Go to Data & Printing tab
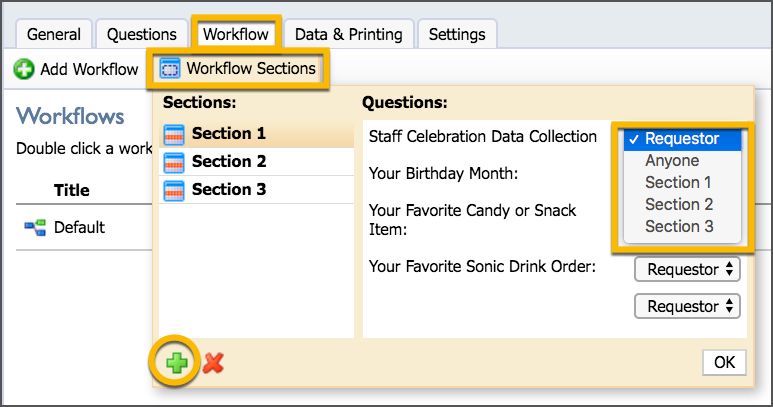 click(x=349, y=34)
